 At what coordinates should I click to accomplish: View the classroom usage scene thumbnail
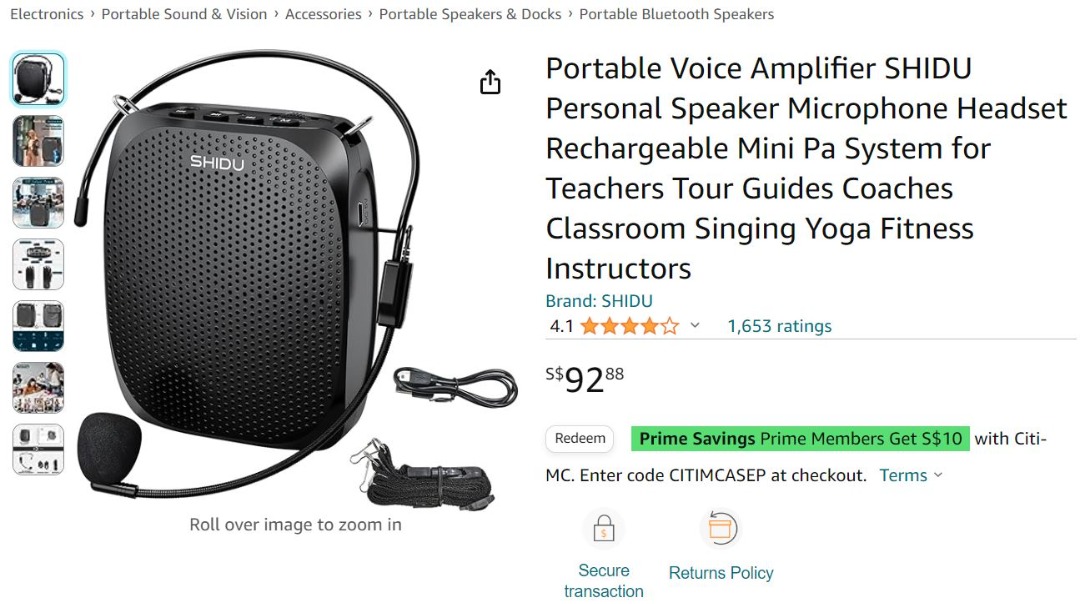(38, 200)
